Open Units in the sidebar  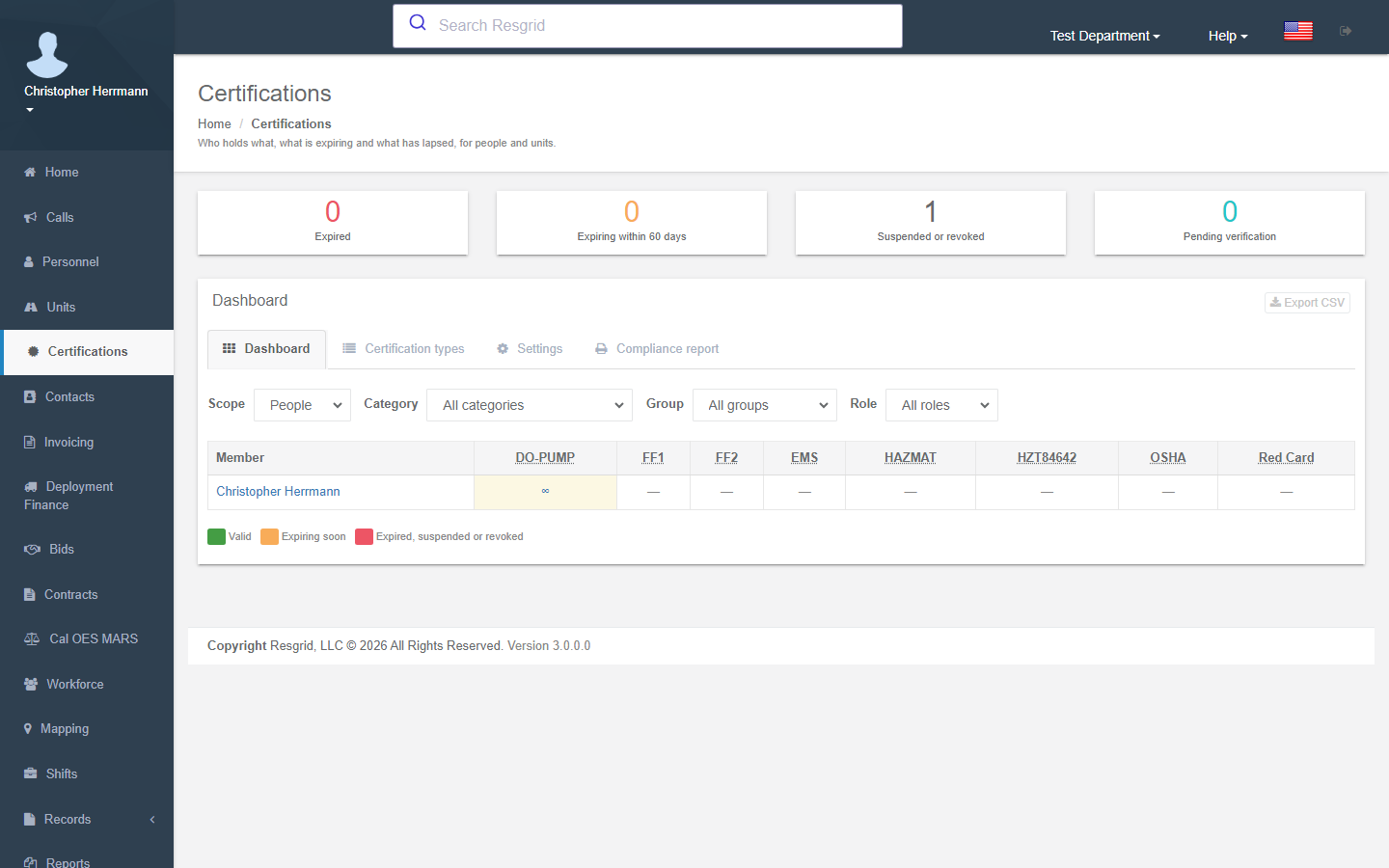point(87,307)
